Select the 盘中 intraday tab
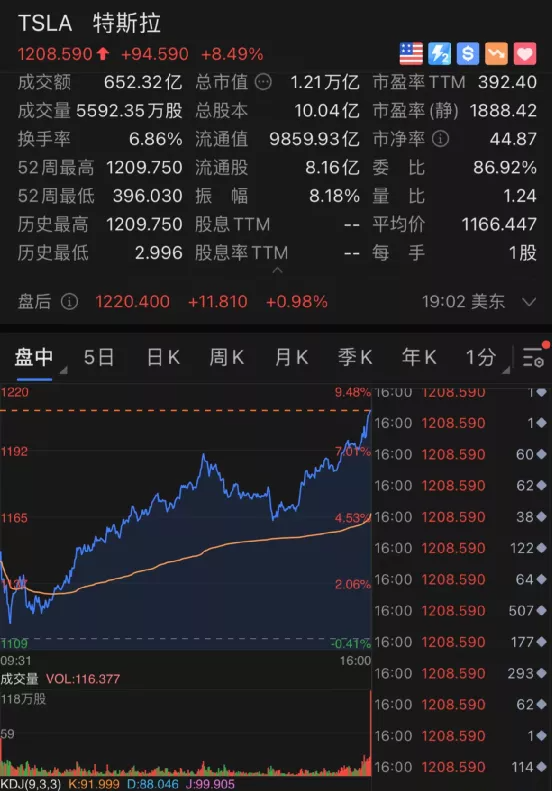 tap(34, 358)
